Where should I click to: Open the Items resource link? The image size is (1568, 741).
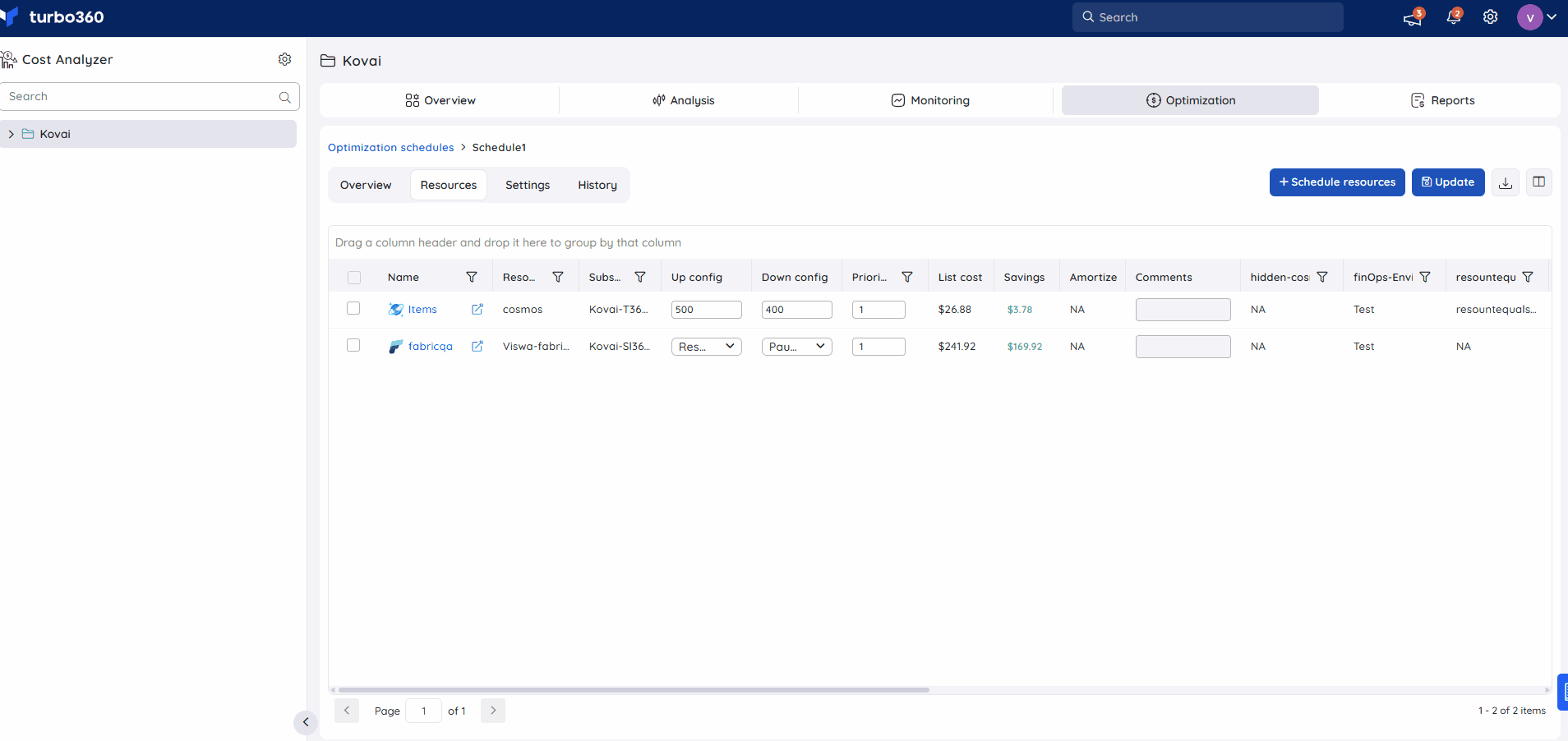click(x=422, y=310)
